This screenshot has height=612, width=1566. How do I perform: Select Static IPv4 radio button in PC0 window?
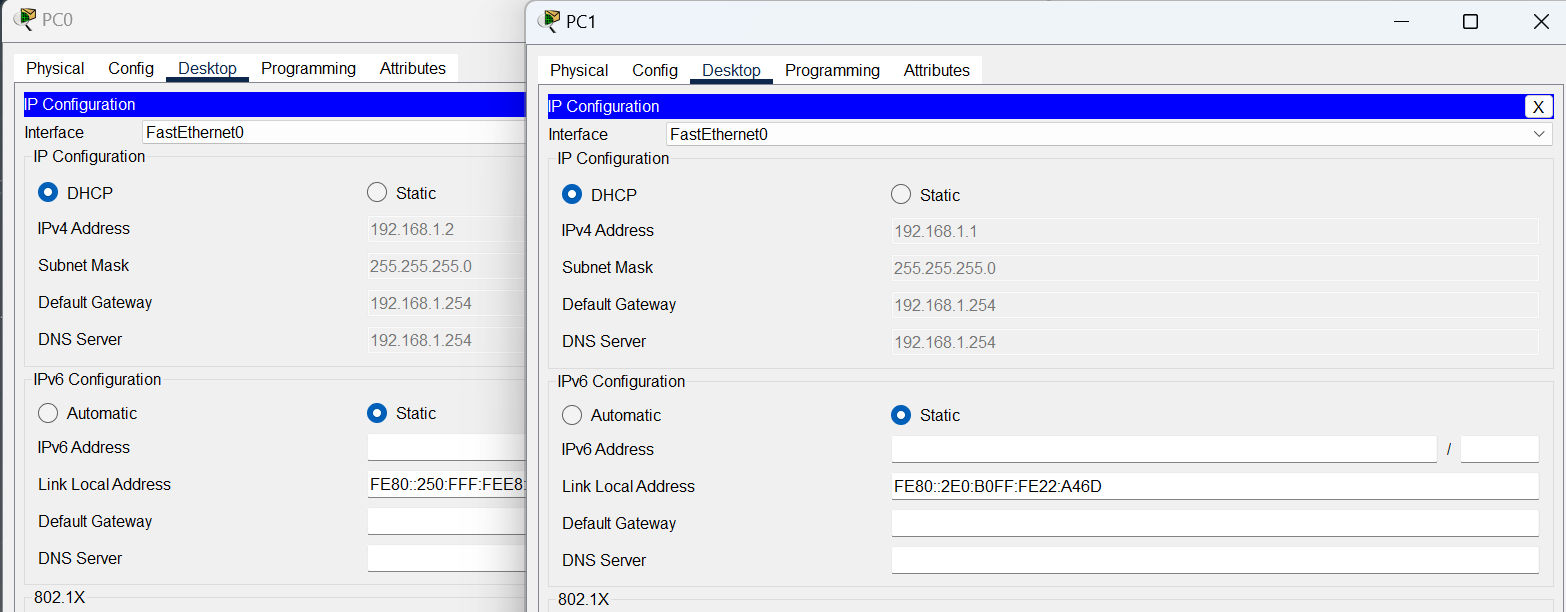pyautogui.click(x=377, y=192)
